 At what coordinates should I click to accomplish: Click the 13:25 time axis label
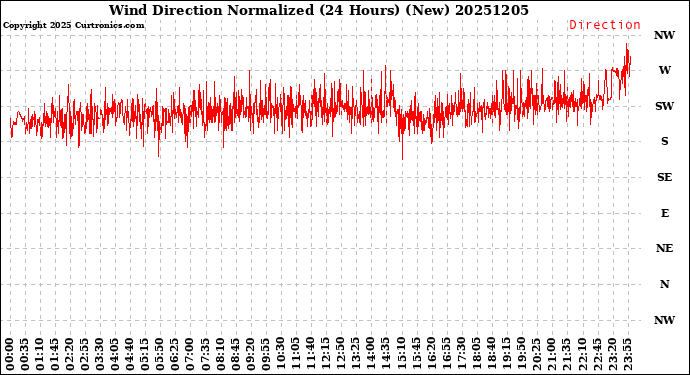coord(356,355)
